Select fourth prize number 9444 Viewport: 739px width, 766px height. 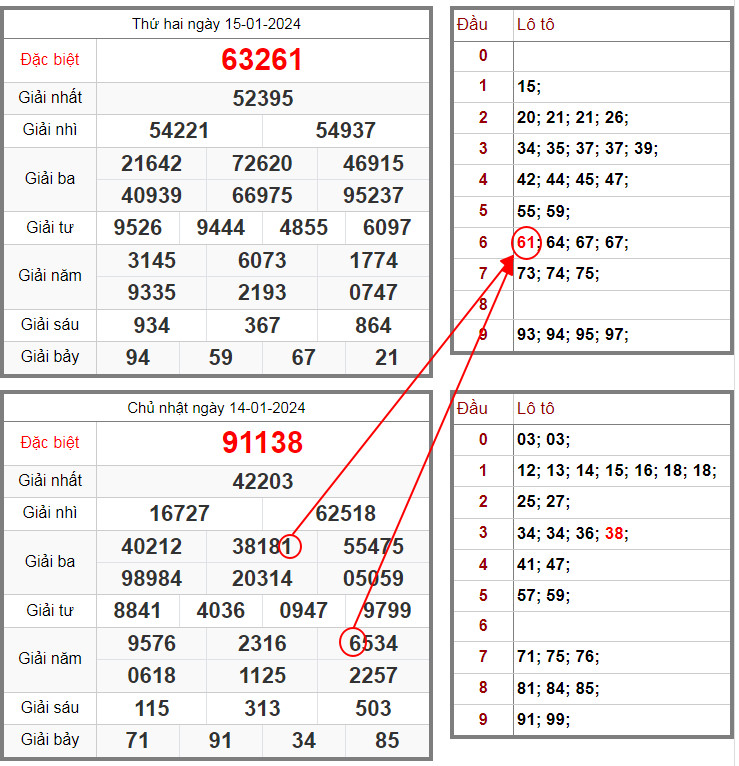point(221,227)
